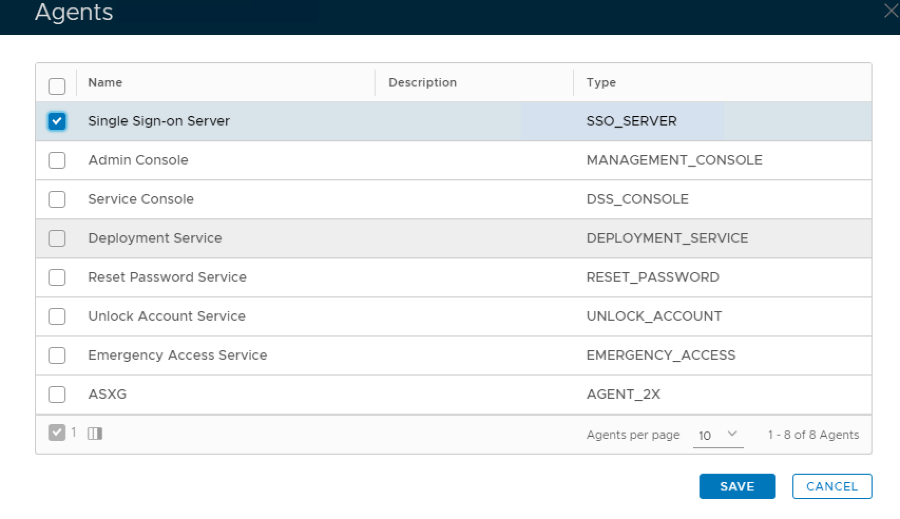The image size is (900, 519).
Task: Close the Agents dialog with the X icon
Action: [891, 11]
